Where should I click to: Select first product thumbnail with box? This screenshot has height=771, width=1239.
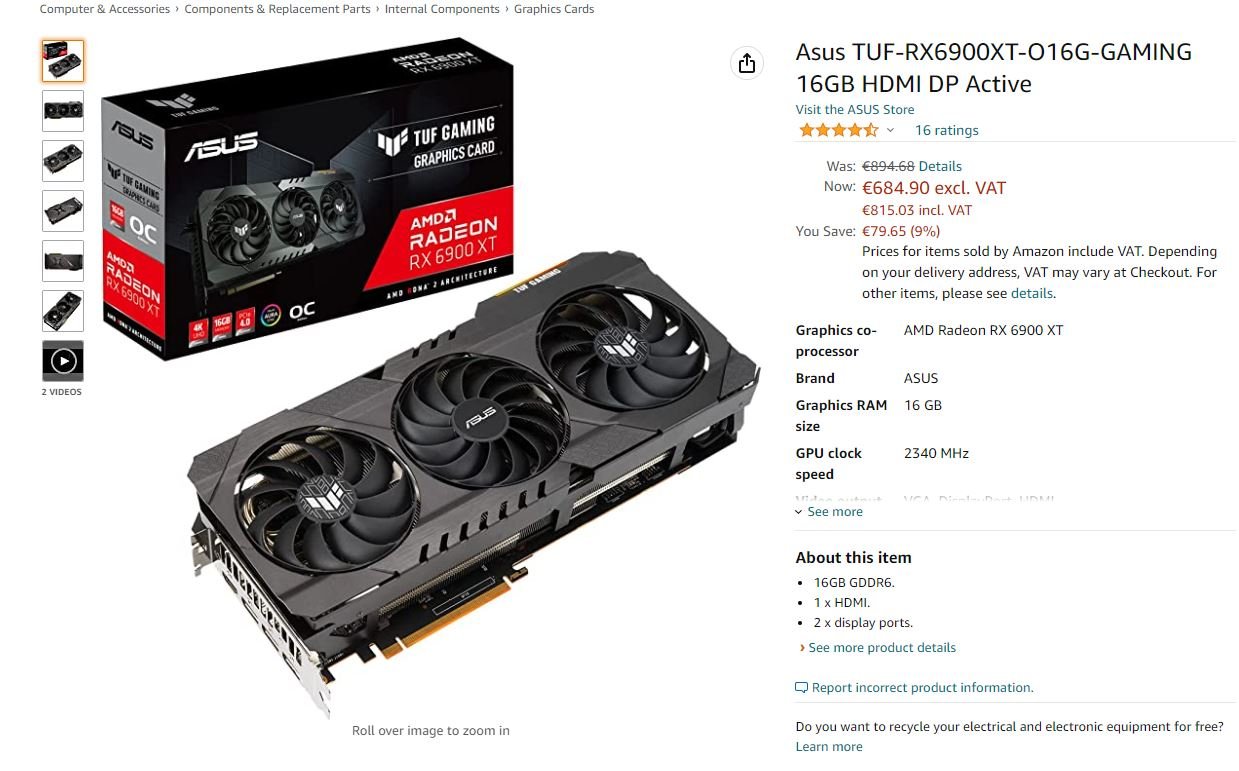coord(63,61)
